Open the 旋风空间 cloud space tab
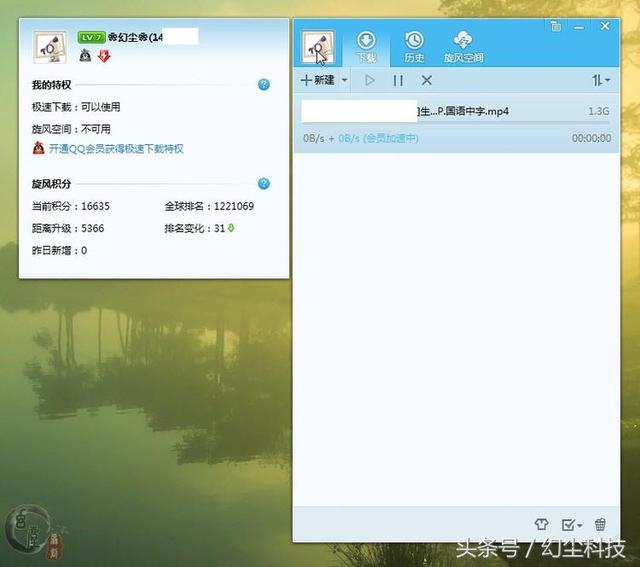This screenshot has width=640, height=567. [463, 47]
